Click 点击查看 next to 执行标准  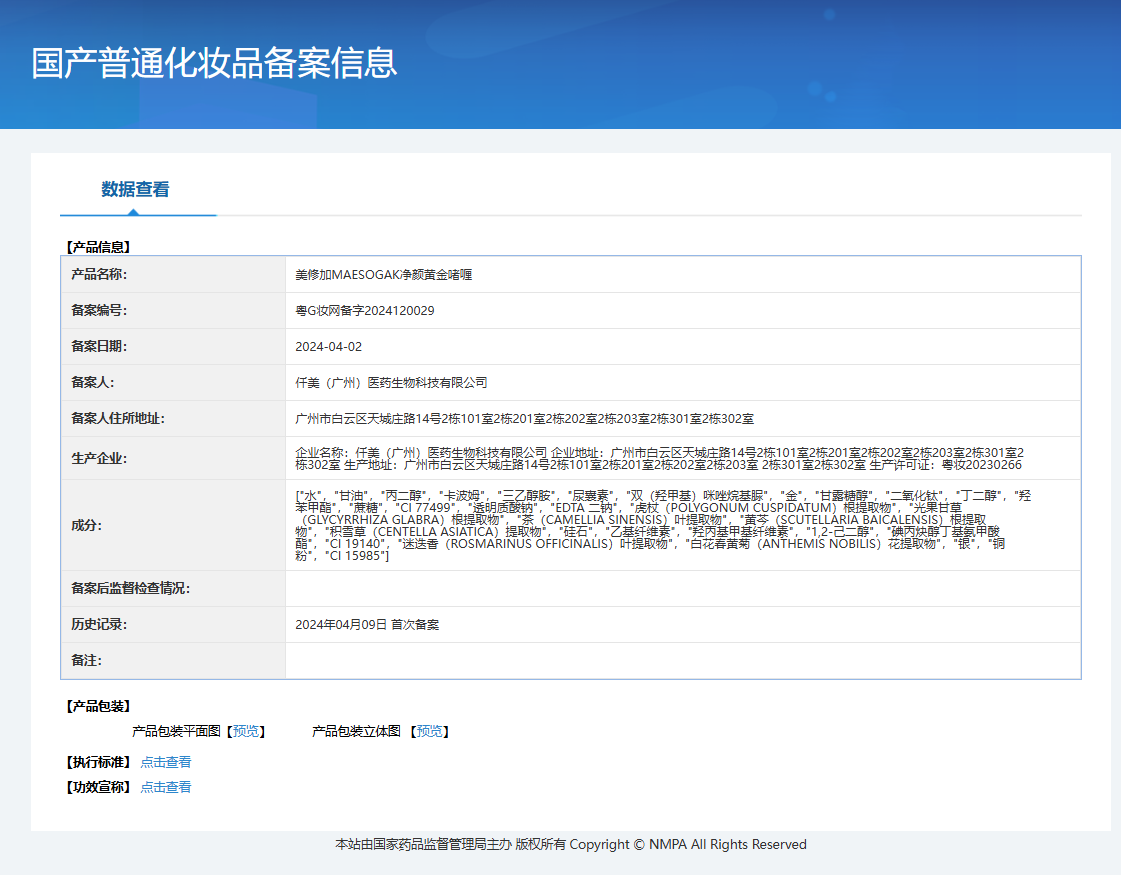pos(166,762)
